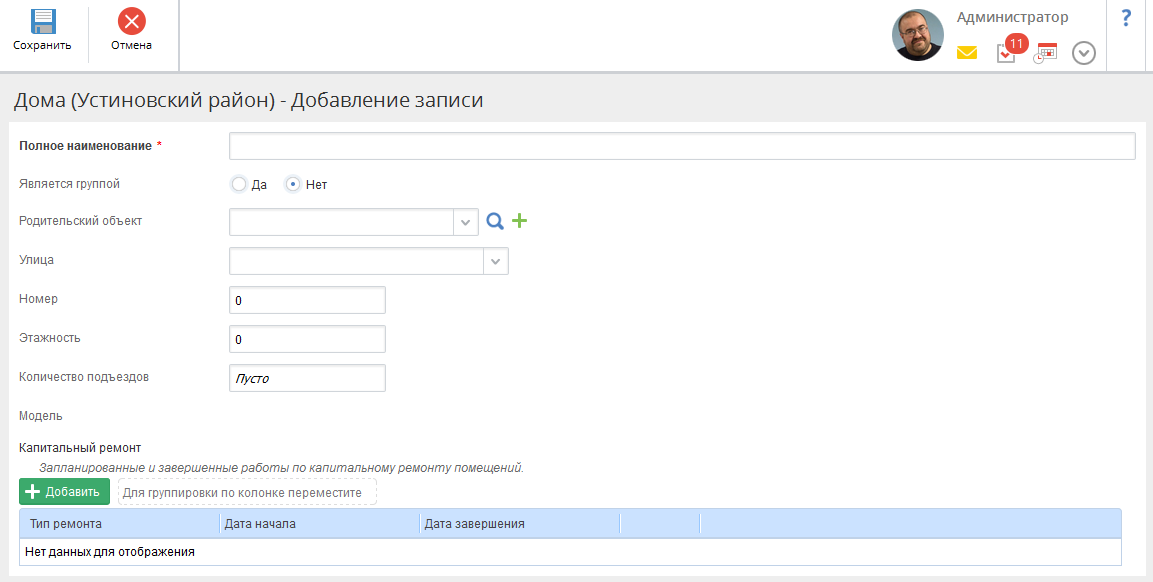
Task: Click the Администратор user name
Action: click(x=1012, y=17)
